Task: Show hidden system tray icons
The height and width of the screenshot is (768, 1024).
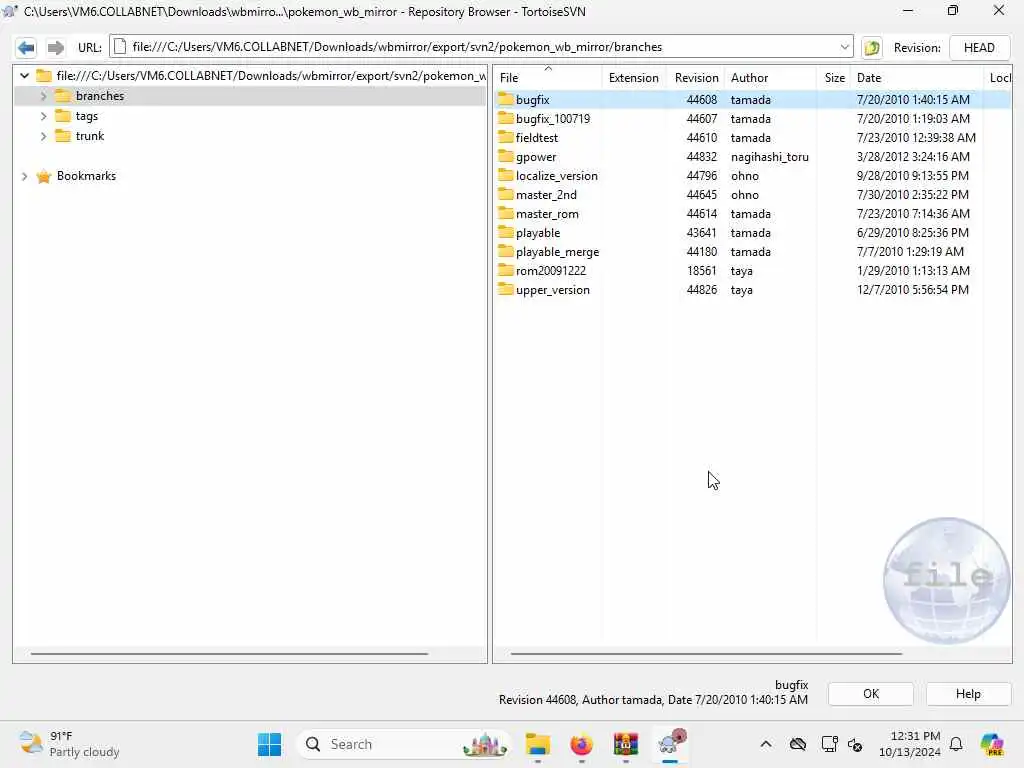Action: 766,744
